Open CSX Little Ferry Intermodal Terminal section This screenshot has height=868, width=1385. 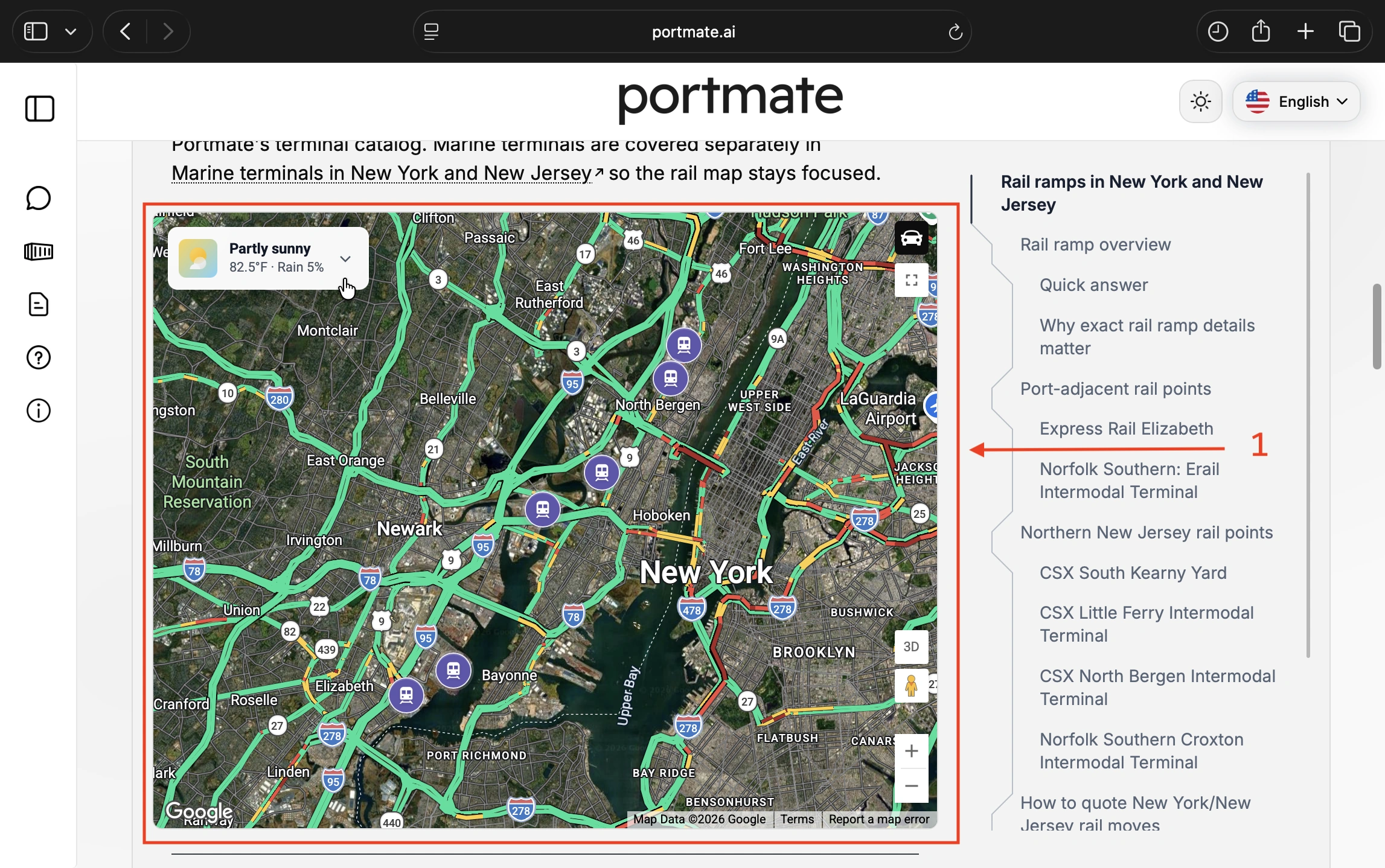click(1146, 624)
